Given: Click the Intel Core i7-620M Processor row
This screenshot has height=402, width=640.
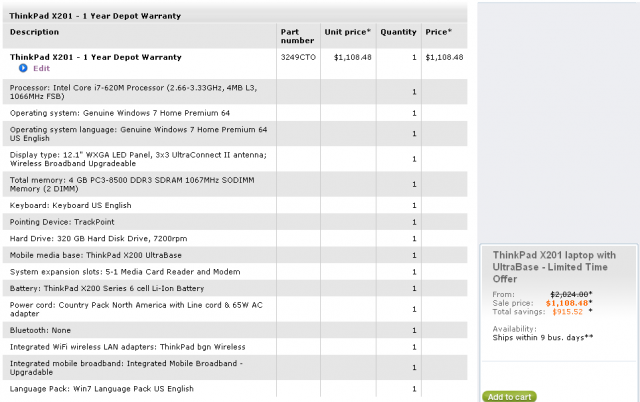Looking at the screenshot, I should point(235,92).
